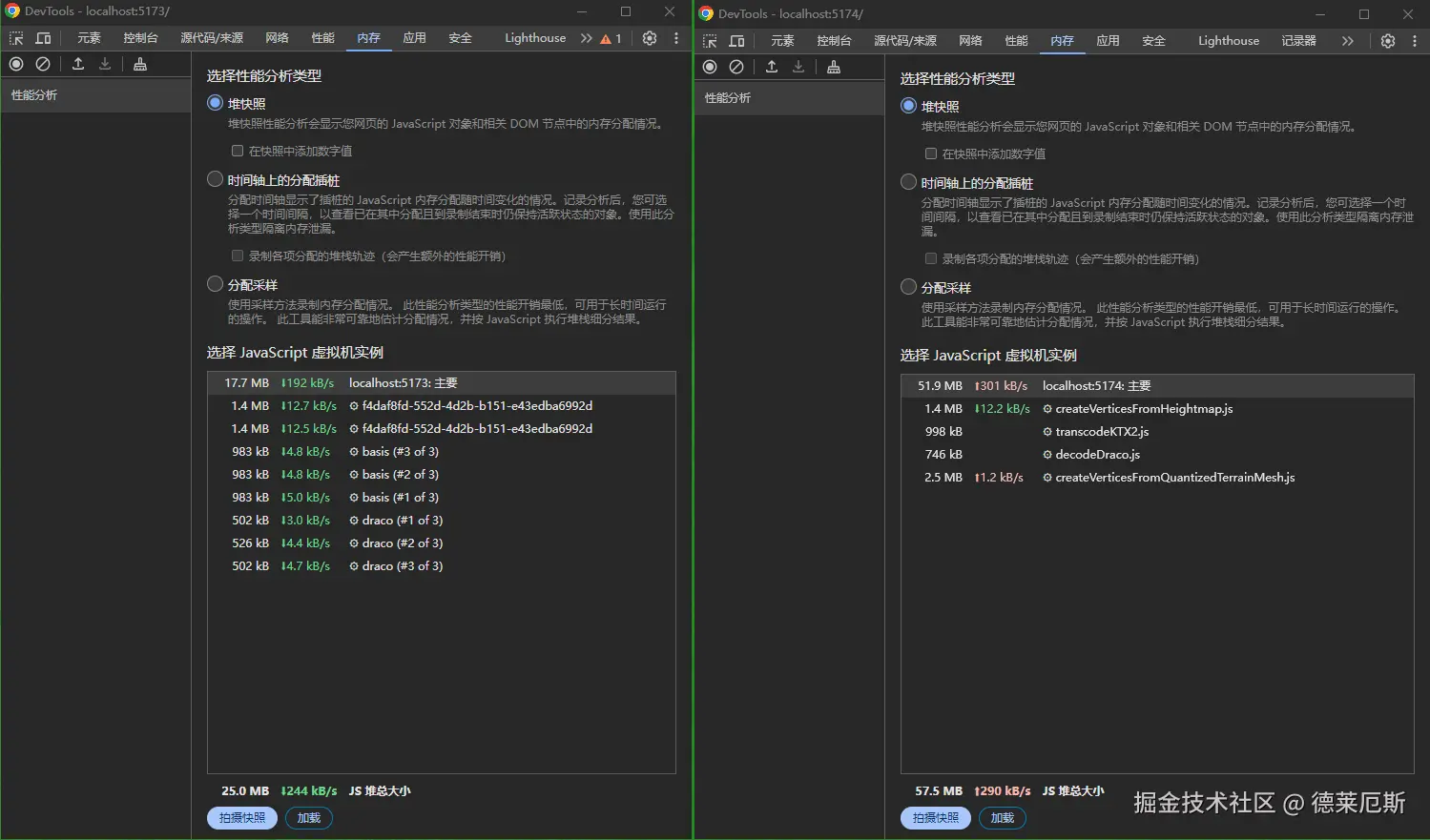Select draco (#3 of 3) VM instance
Viewport: 1430px width, 840px height.
coord(442,566)
